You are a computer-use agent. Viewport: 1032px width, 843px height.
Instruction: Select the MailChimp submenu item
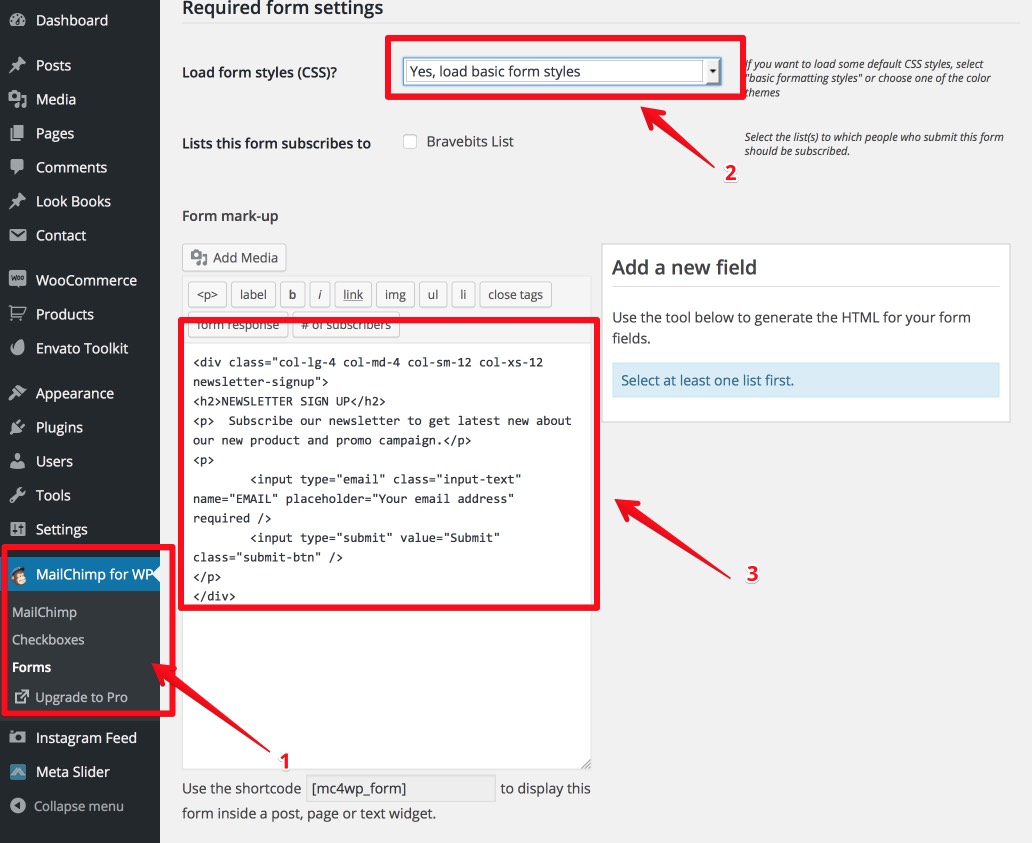[44, 612]
